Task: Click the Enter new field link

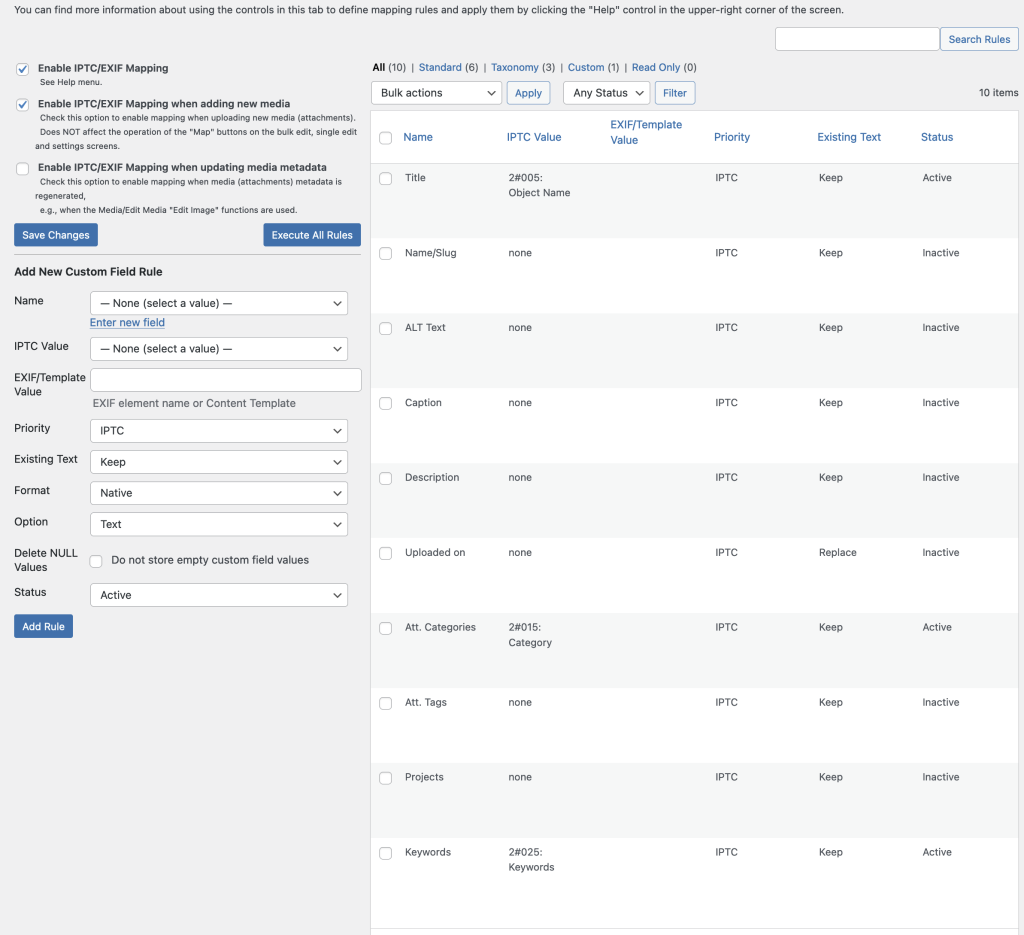Action: (127, 323)
